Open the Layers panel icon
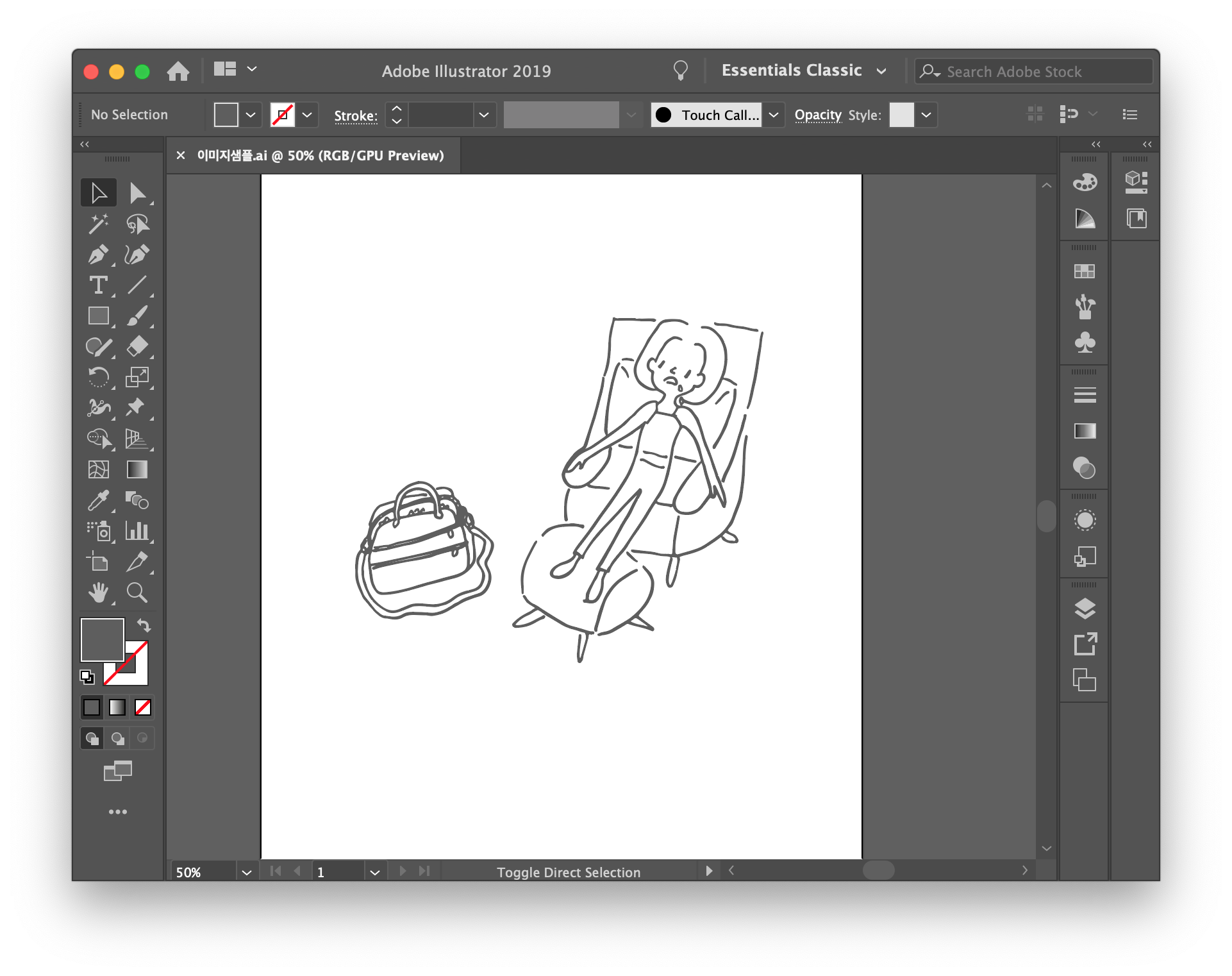Screen dimensions: 1232x976 [x=1085, y=609]
